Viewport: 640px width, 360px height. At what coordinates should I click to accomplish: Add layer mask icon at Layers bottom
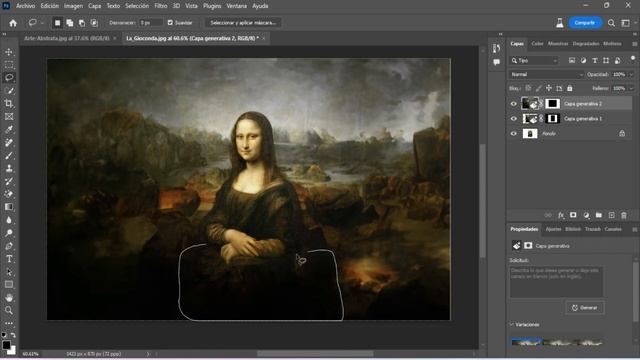pos(573,215)
